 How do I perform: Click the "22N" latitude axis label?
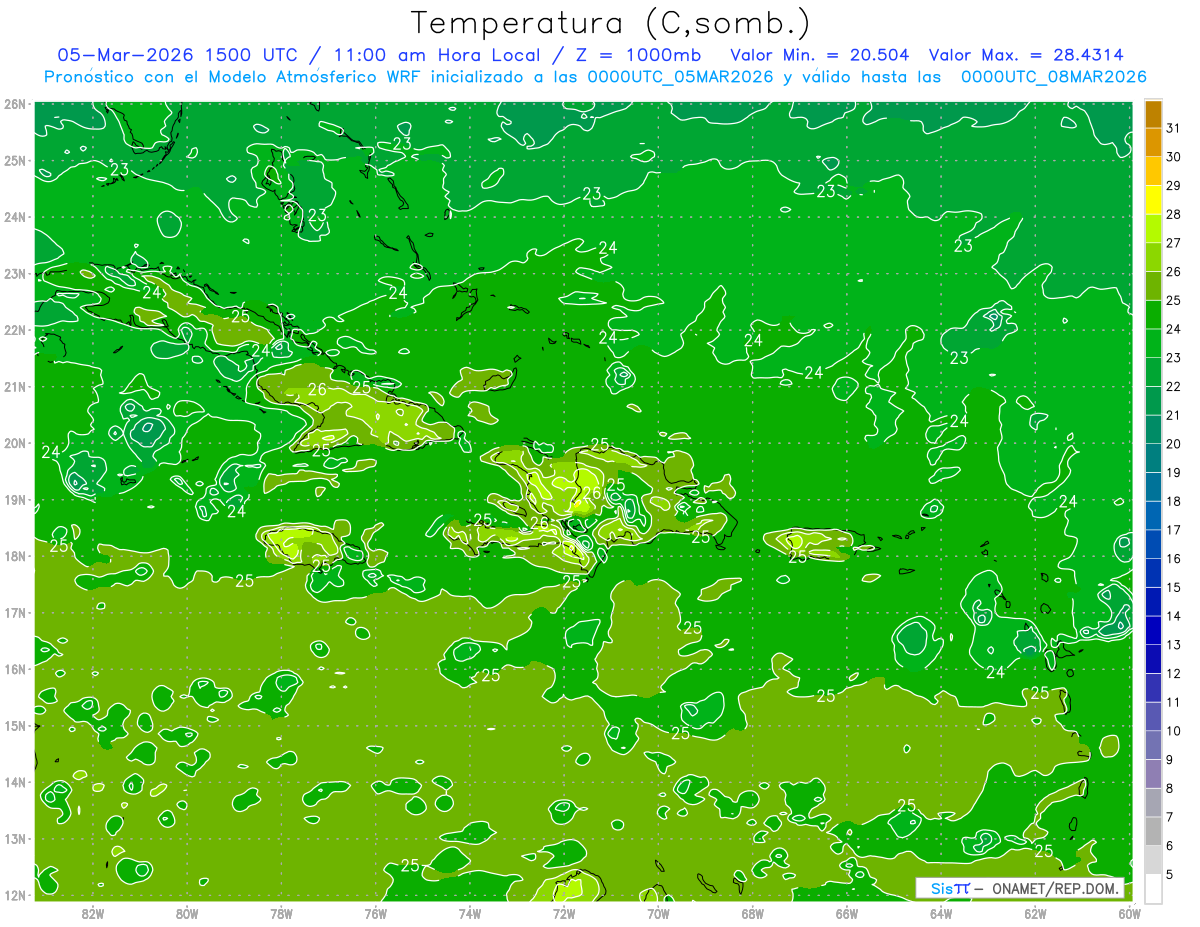[14, 330]
